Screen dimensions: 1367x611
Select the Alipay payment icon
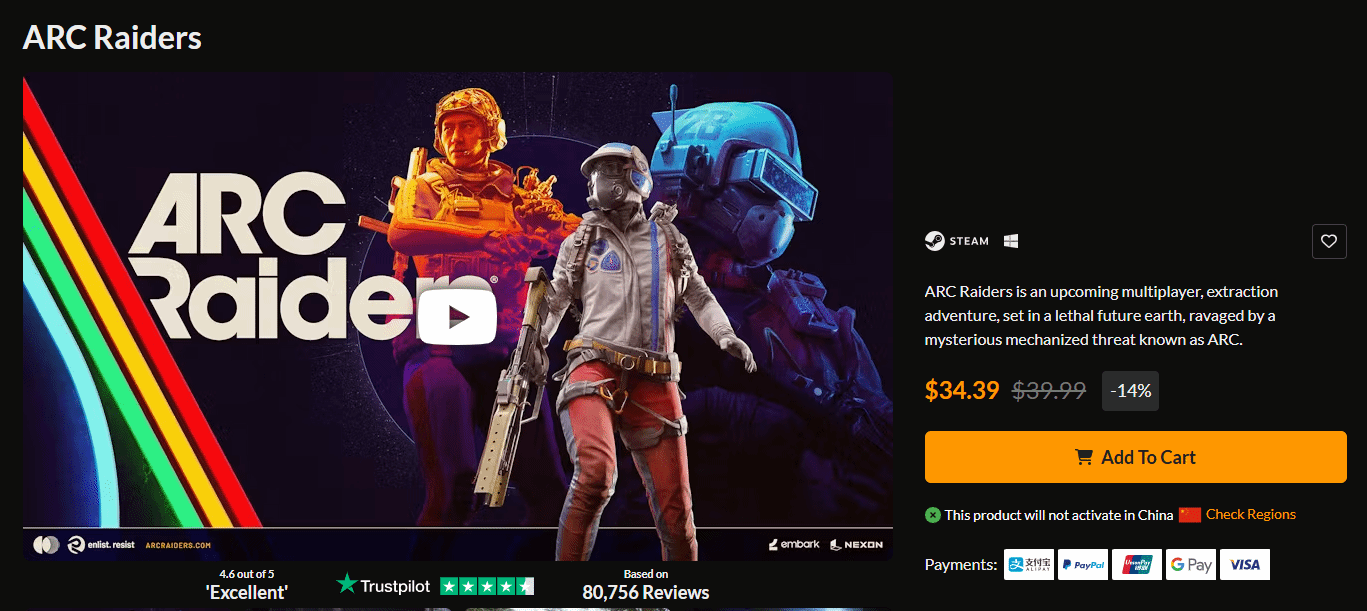pos(1029,564)
